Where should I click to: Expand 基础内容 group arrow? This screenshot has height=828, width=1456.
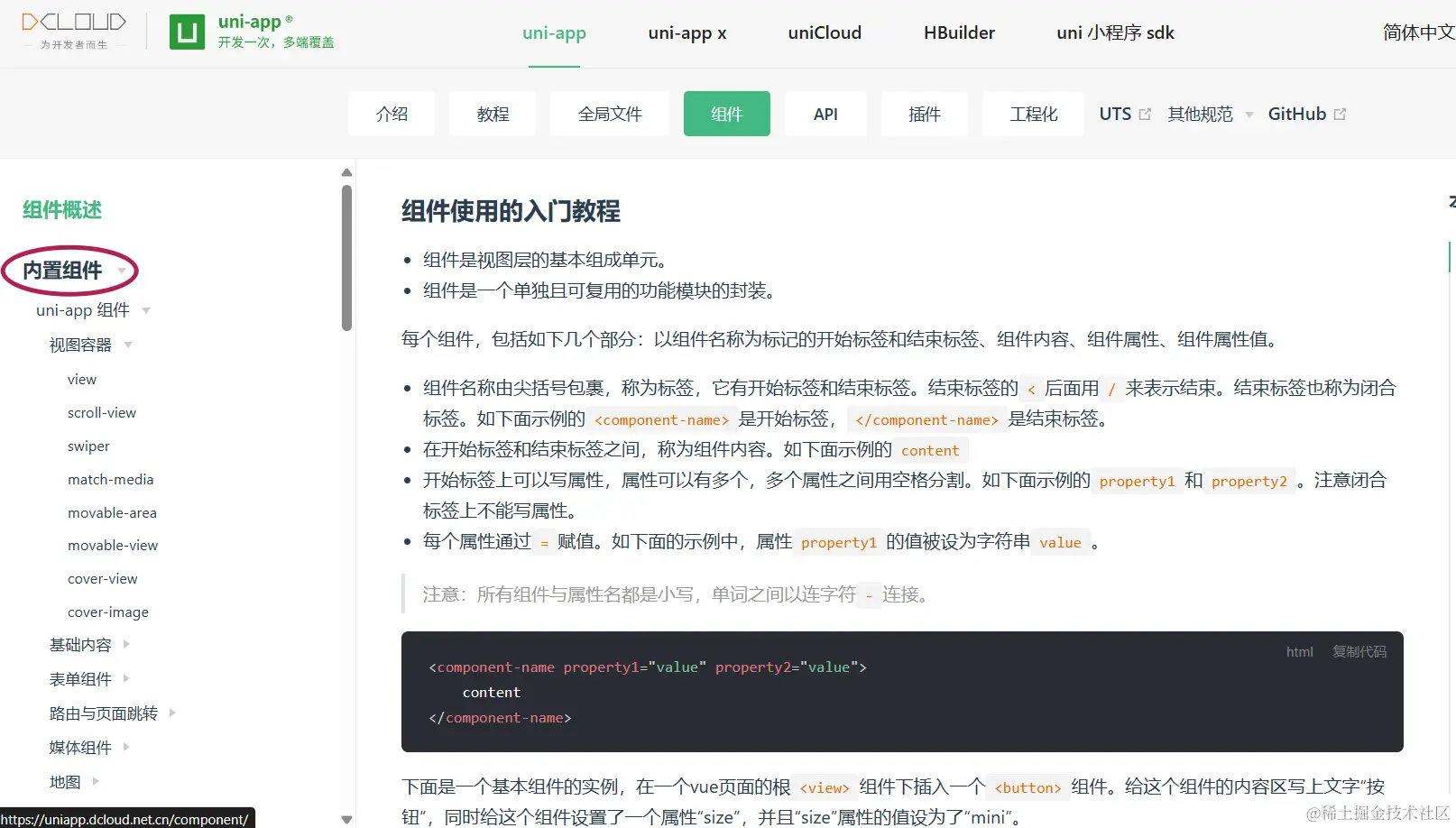[126, 644]
